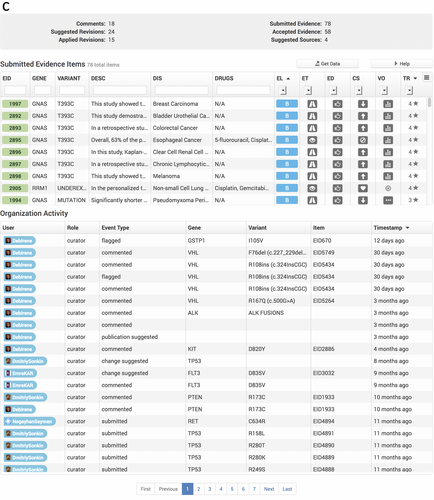Open the grid column menu icon
Screen dimensions: 434x500
(426, 78)
